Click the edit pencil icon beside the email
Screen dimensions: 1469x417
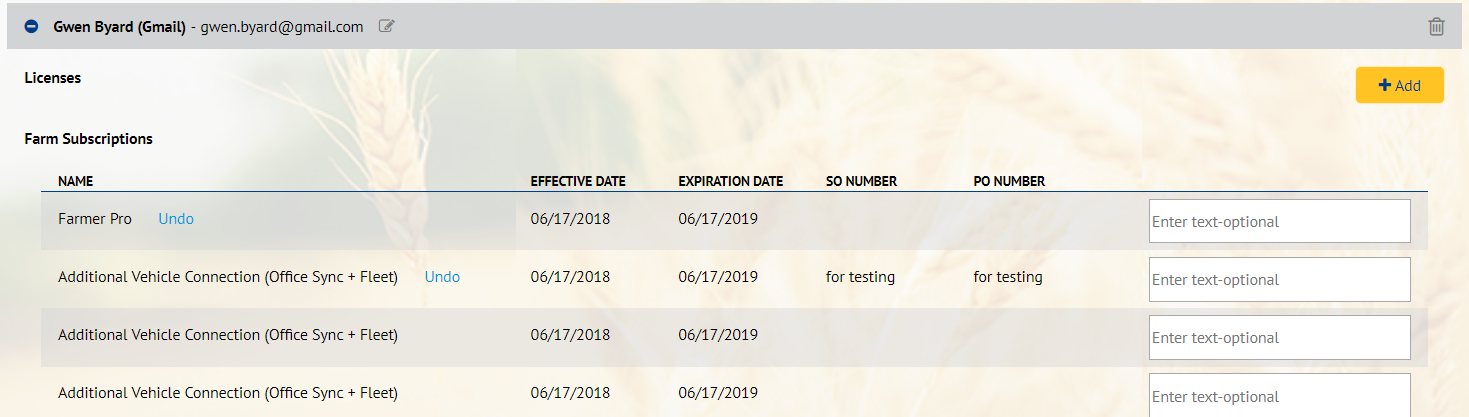click(x=386, y=27)
